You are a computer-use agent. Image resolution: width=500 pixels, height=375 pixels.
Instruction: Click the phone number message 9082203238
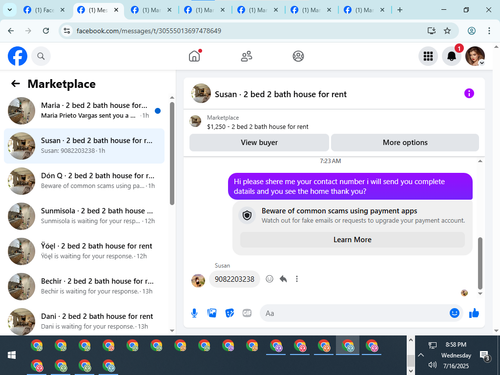234,279
